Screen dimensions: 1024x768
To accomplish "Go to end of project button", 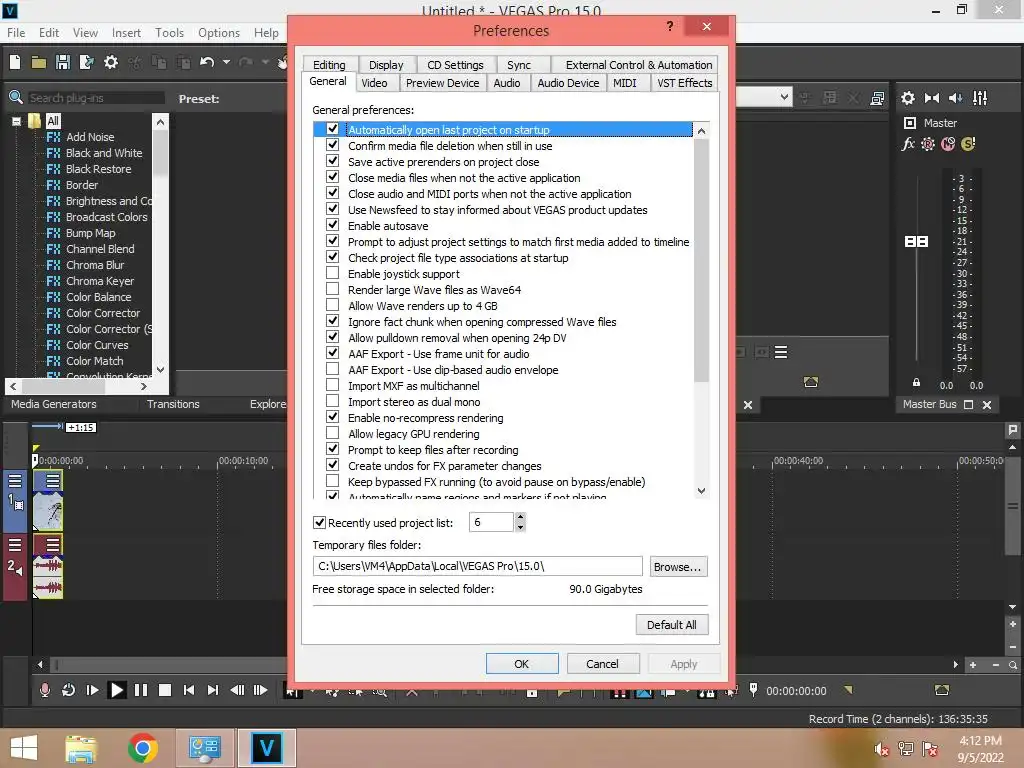I will (212, 690).
